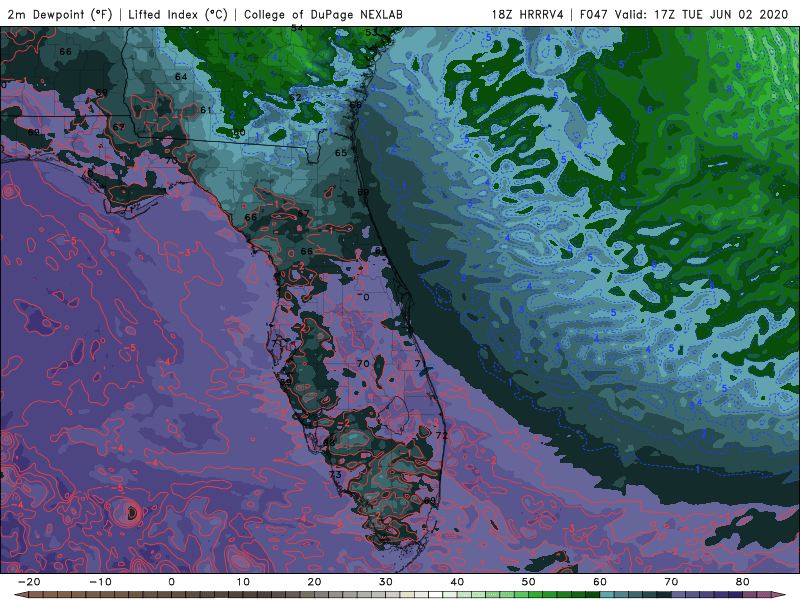This screenshot has height=600, width=800.
Task: Click the 64 dewpoint value on the map
Action: [181, 77]
